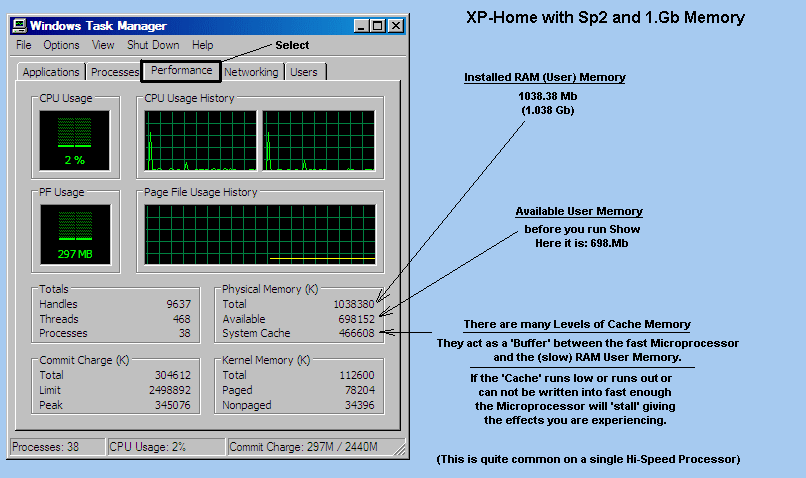Click the Threads value 468

tap(181, 319)
